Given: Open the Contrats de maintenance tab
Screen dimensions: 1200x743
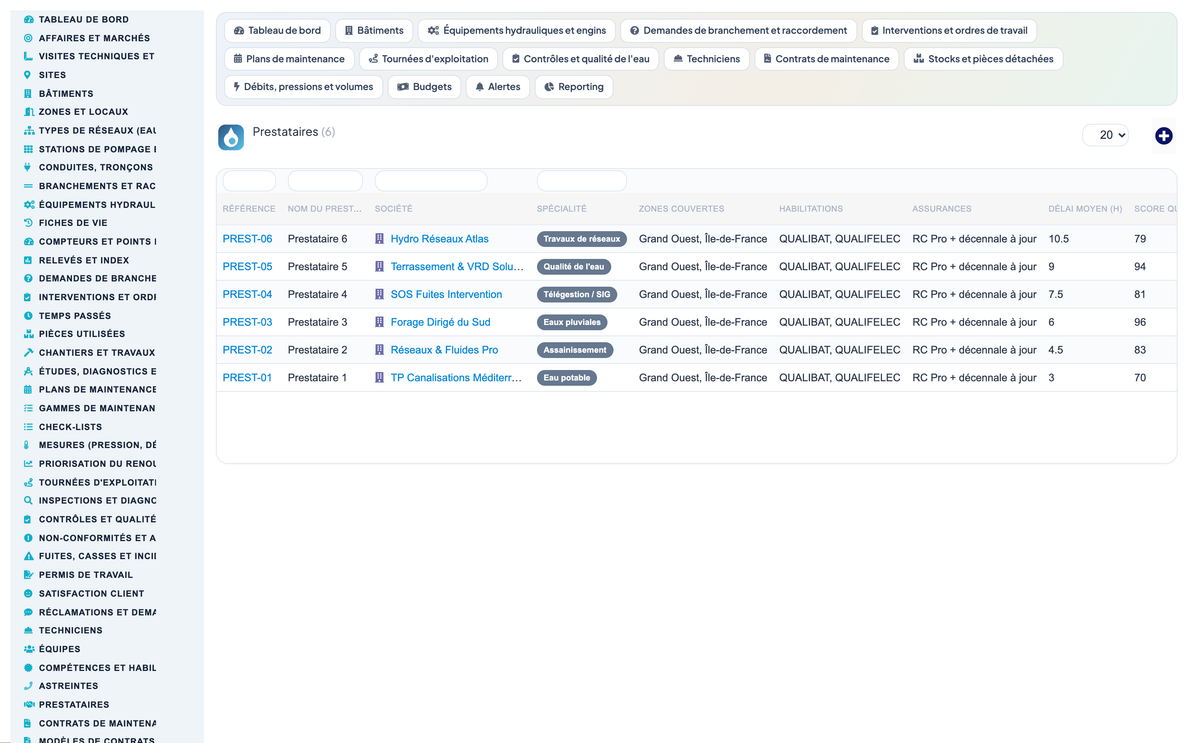Looking at the screenshot, I should [826, 59].
